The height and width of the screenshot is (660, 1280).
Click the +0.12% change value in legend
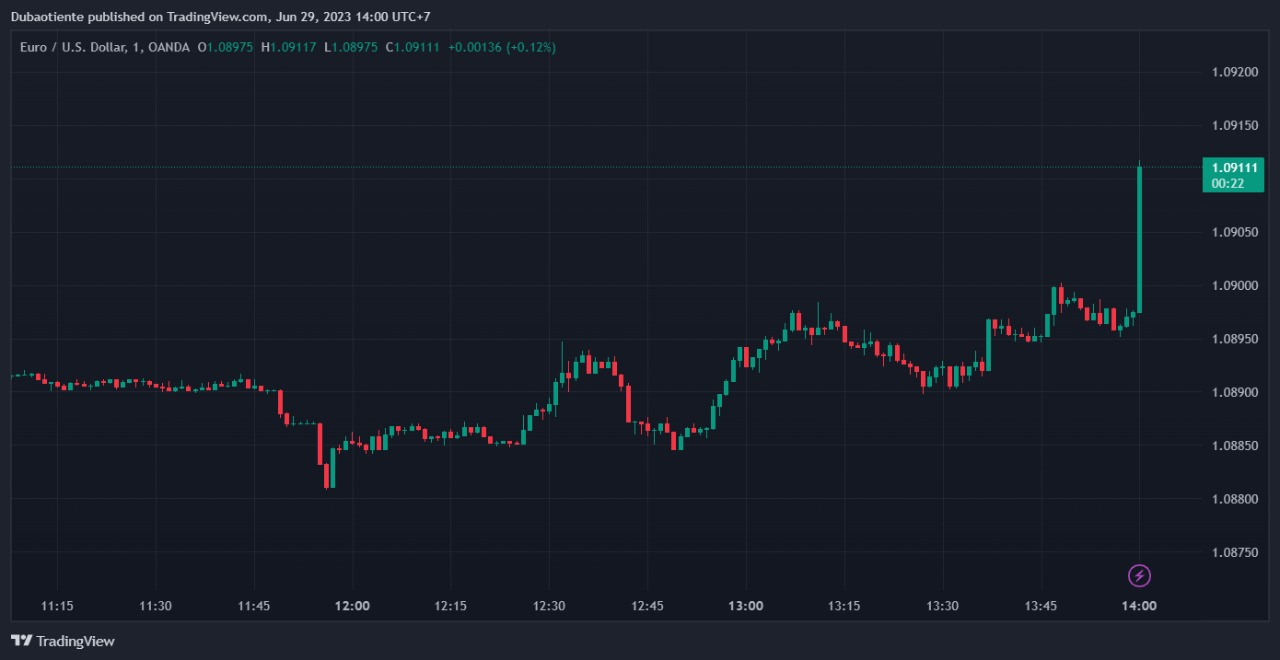[x=530, y=47]
